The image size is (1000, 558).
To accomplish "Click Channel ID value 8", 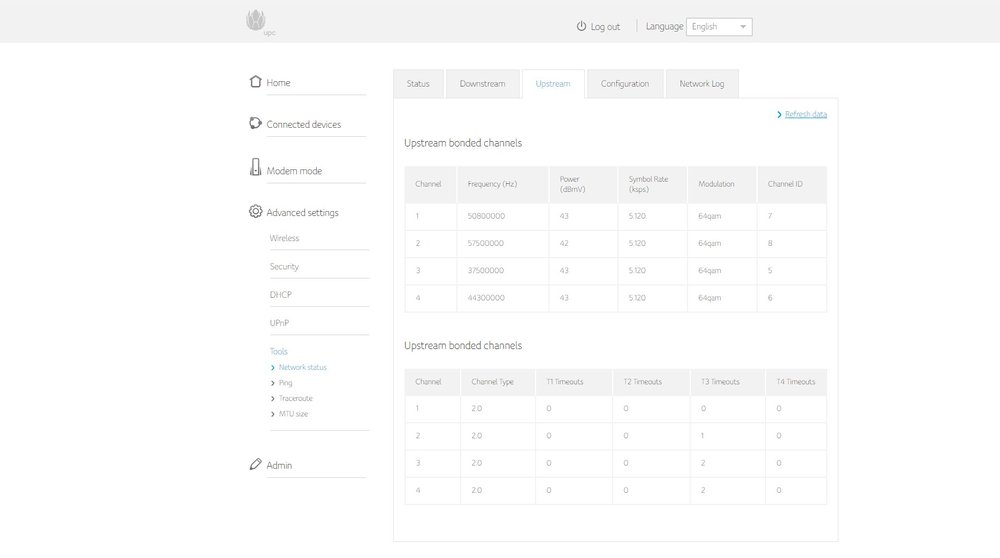I will 770,244.
